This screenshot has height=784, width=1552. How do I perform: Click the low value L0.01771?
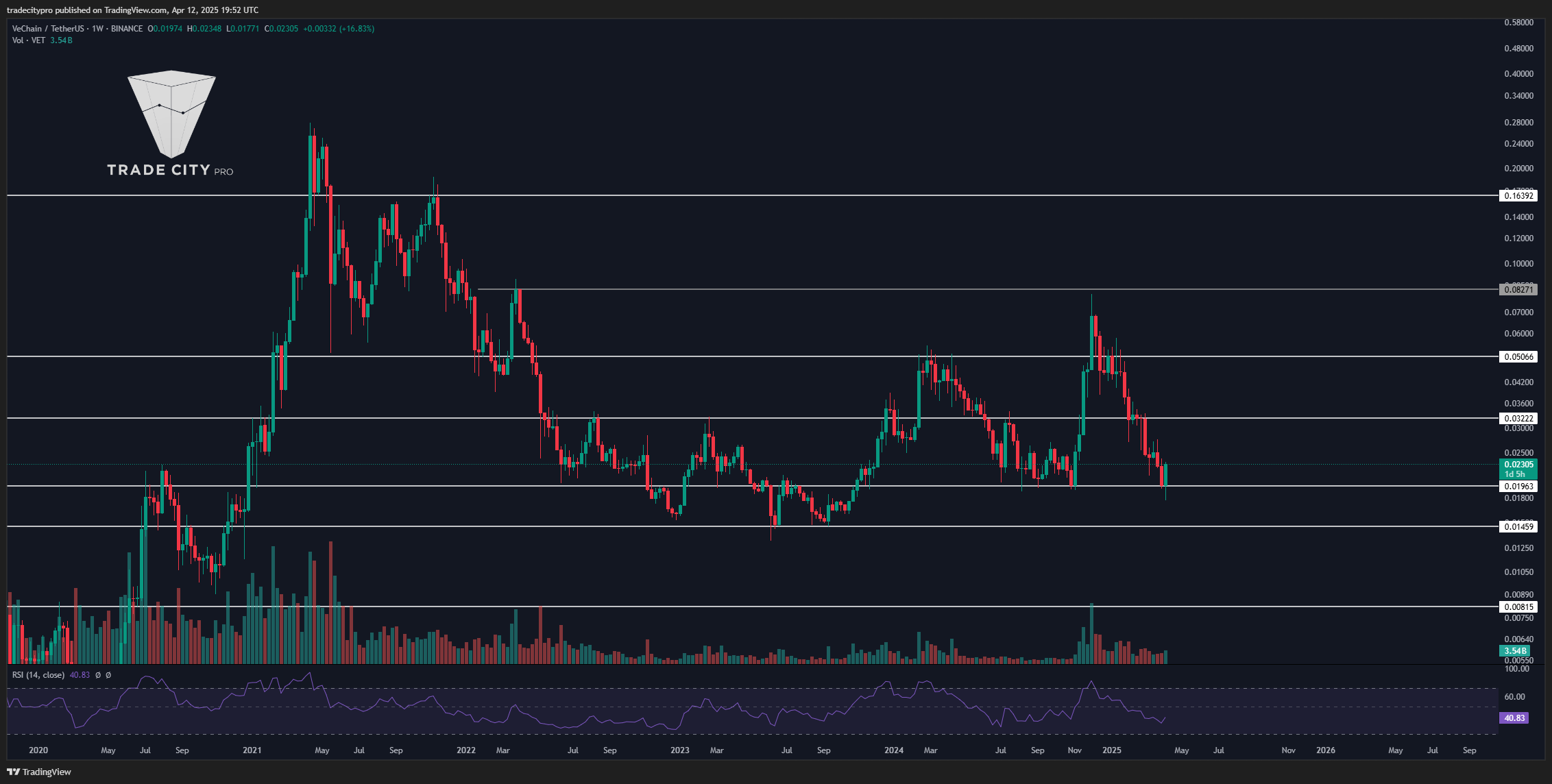[243, 29]
